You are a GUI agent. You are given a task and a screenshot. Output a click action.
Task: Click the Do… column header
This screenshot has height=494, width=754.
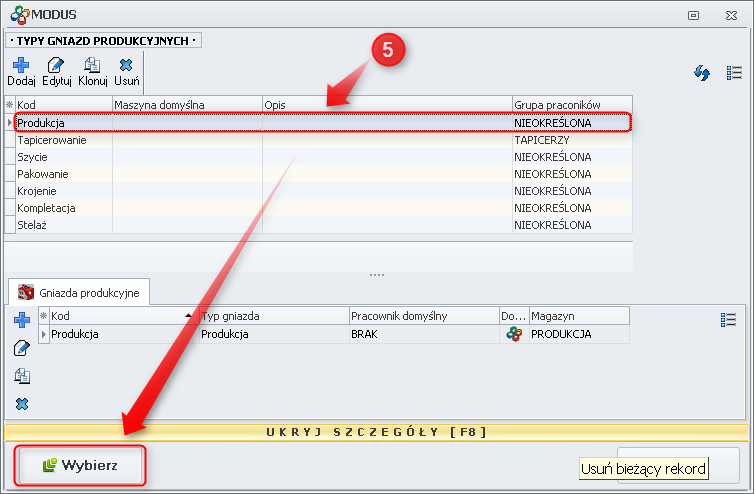coord(514,316)
